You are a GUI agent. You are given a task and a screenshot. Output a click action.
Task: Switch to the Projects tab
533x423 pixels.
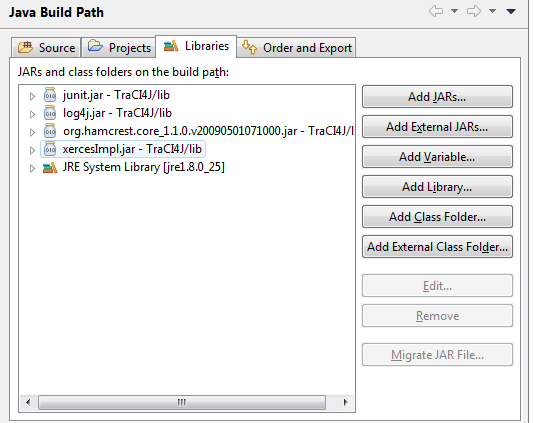tap(119, 48)
